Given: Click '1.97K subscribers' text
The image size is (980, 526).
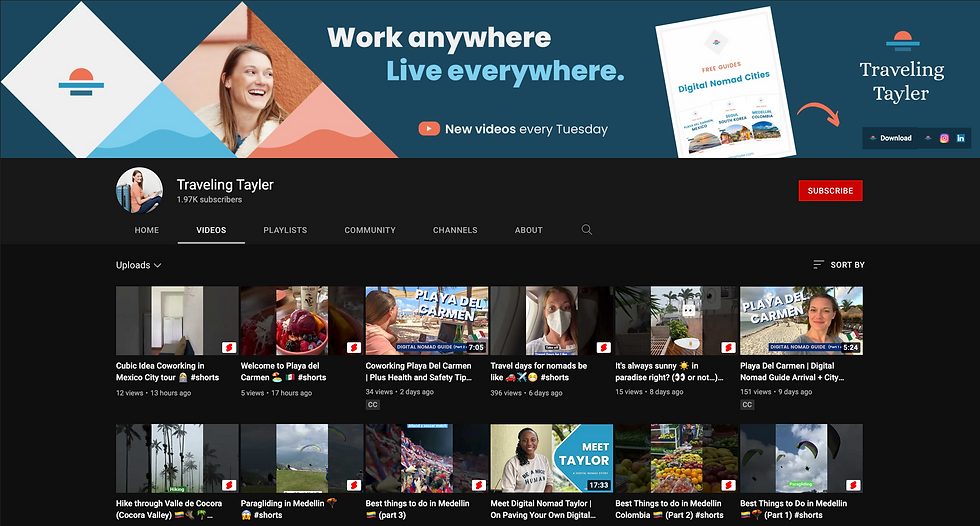Looking at the screenshot, I should [209, 200].
